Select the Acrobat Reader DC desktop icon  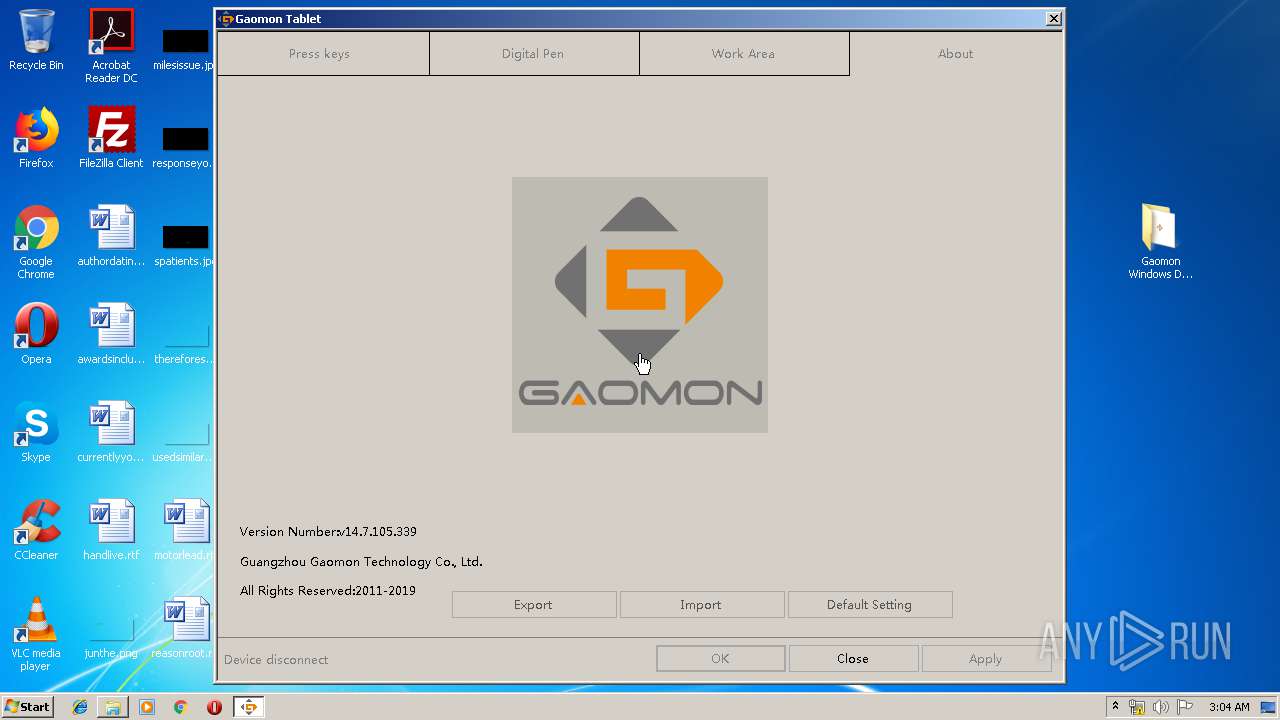coord(111,46)
